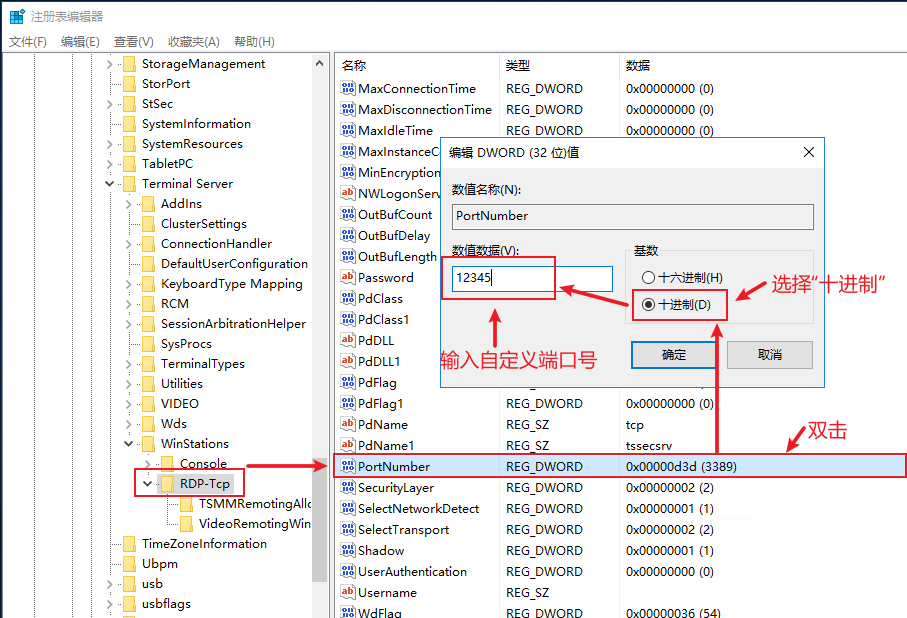Click the NWLogonServer string value icon
Screen dimensions: 907x618
click(348, 193)
